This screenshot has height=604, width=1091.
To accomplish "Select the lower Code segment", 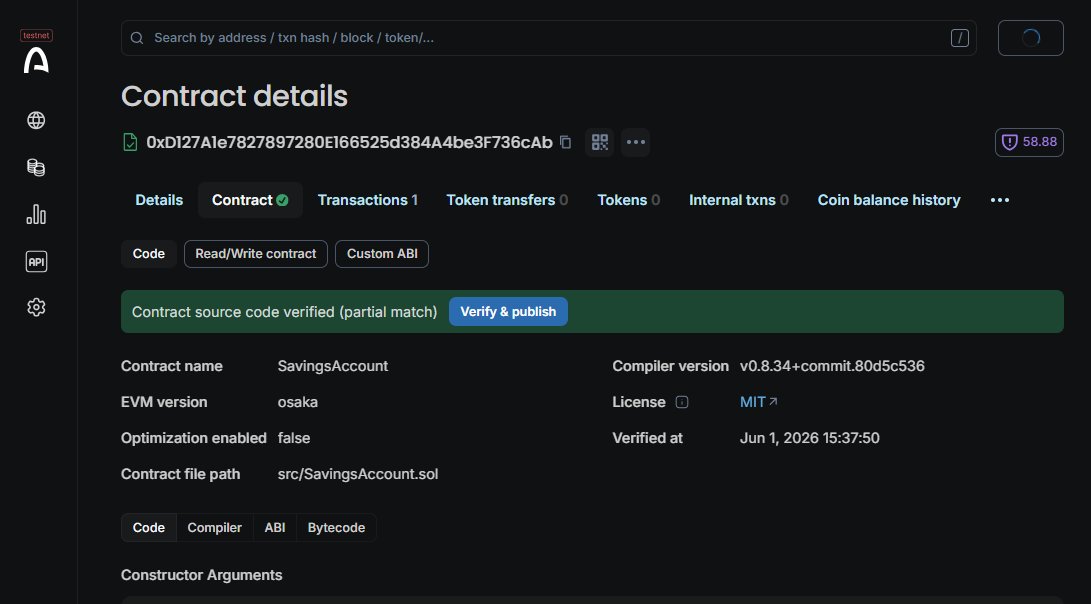I will [149, 527].
